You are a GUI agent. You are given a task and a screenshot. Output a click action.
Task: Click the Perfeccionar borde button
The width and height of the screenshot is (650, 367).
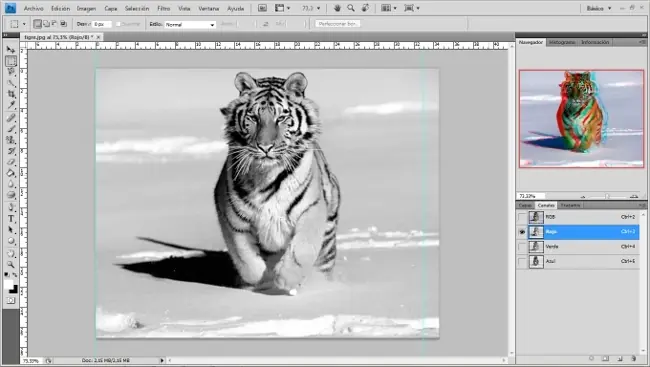pyautogui.click(x=337, y=24)
